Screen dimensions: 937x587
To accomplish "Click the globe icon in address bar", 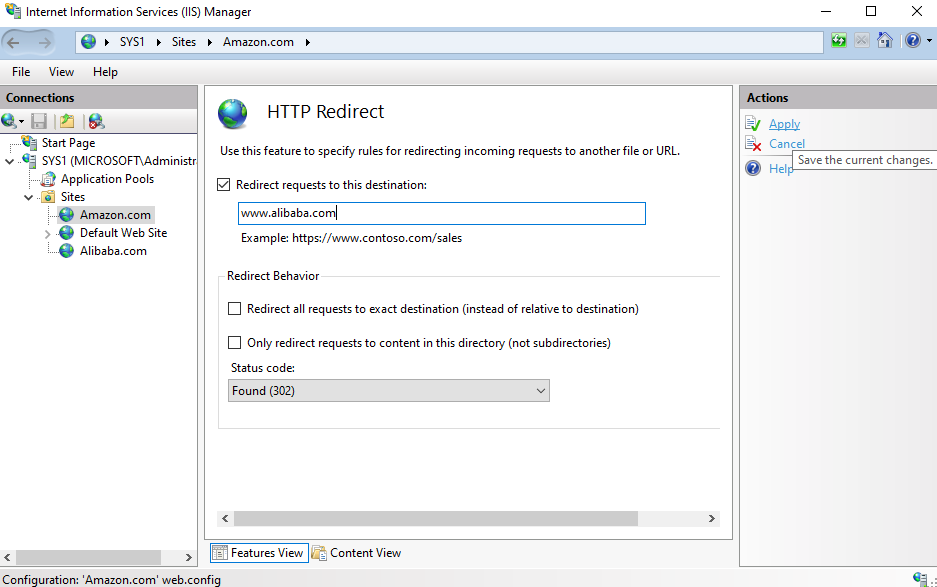I will click(88, 42).
